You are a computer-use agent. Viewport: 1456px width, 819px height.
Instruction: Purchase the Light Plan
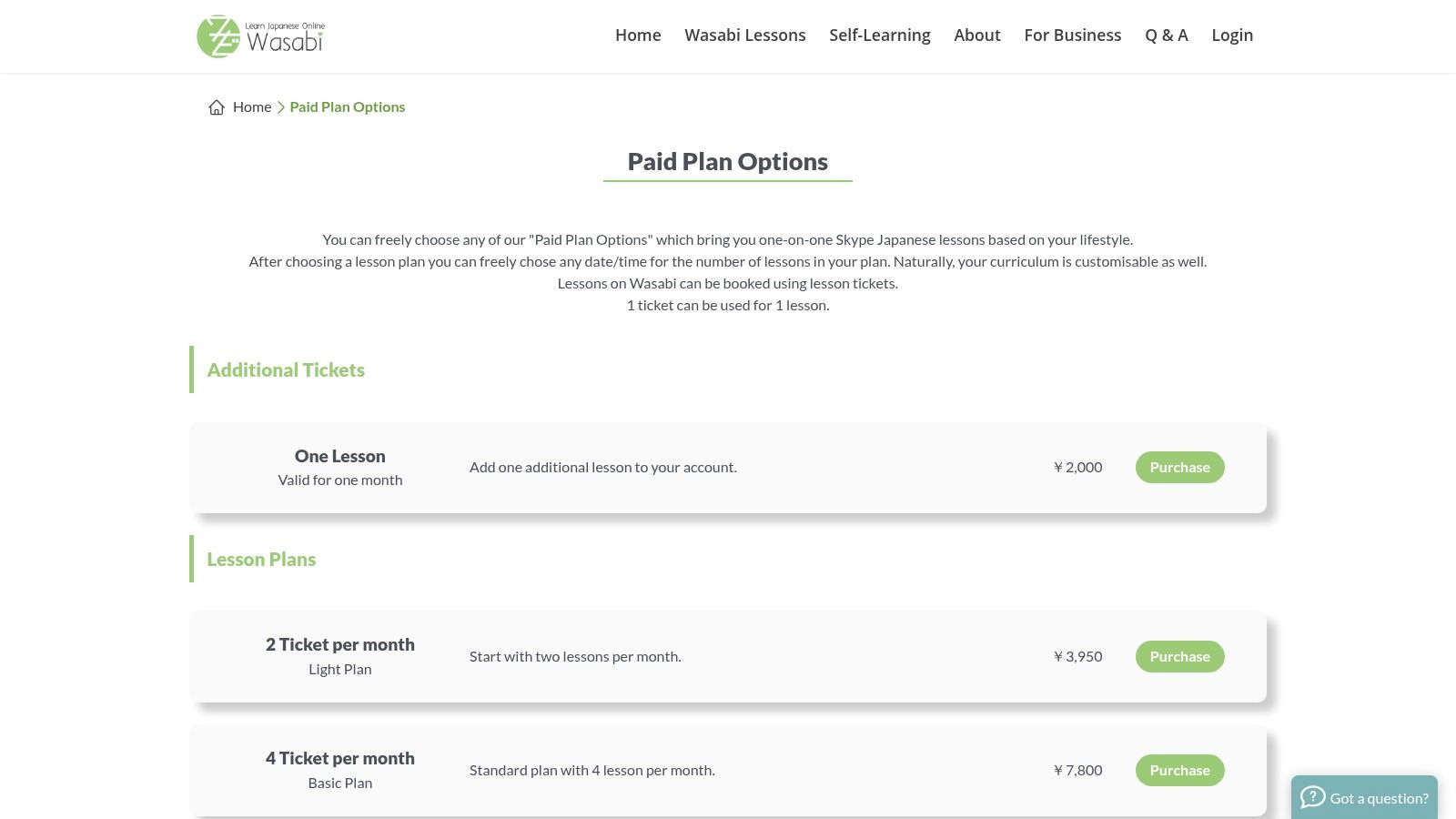pos(1179,657)
